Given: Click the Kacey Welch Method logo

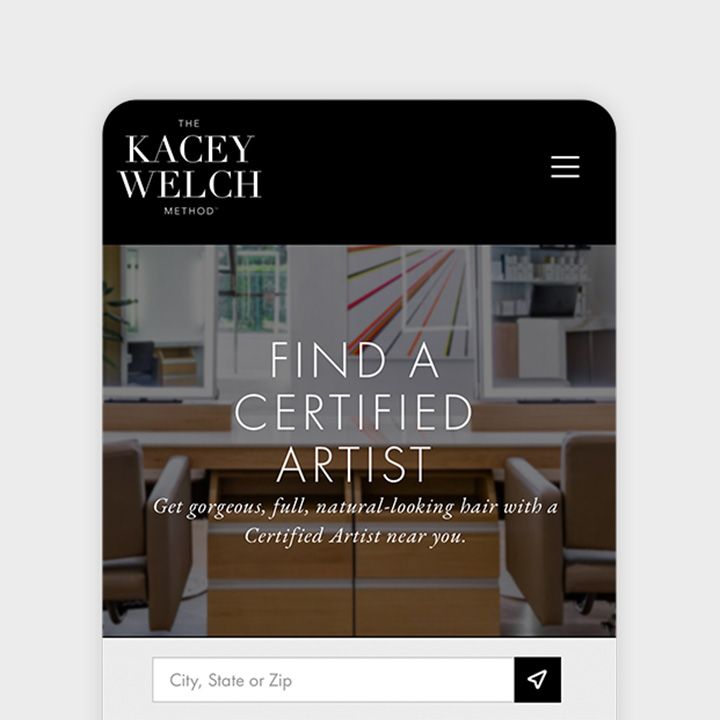Looking at the screenshot, I should click(x=190, y=167).
